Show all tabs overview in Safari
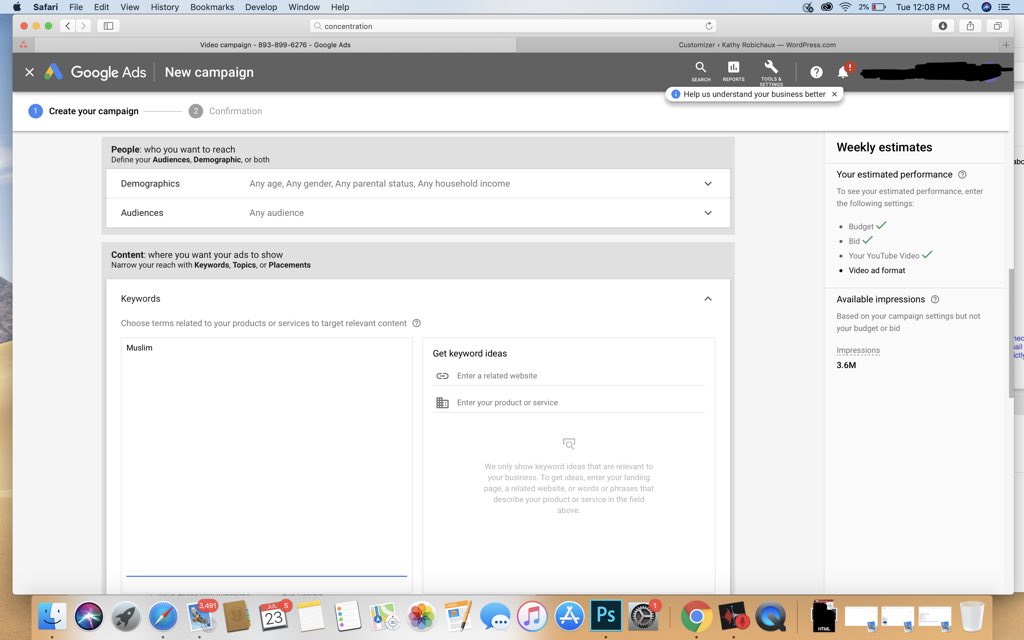Screen dimensions: 1024x640 click(x=997, y=26)
